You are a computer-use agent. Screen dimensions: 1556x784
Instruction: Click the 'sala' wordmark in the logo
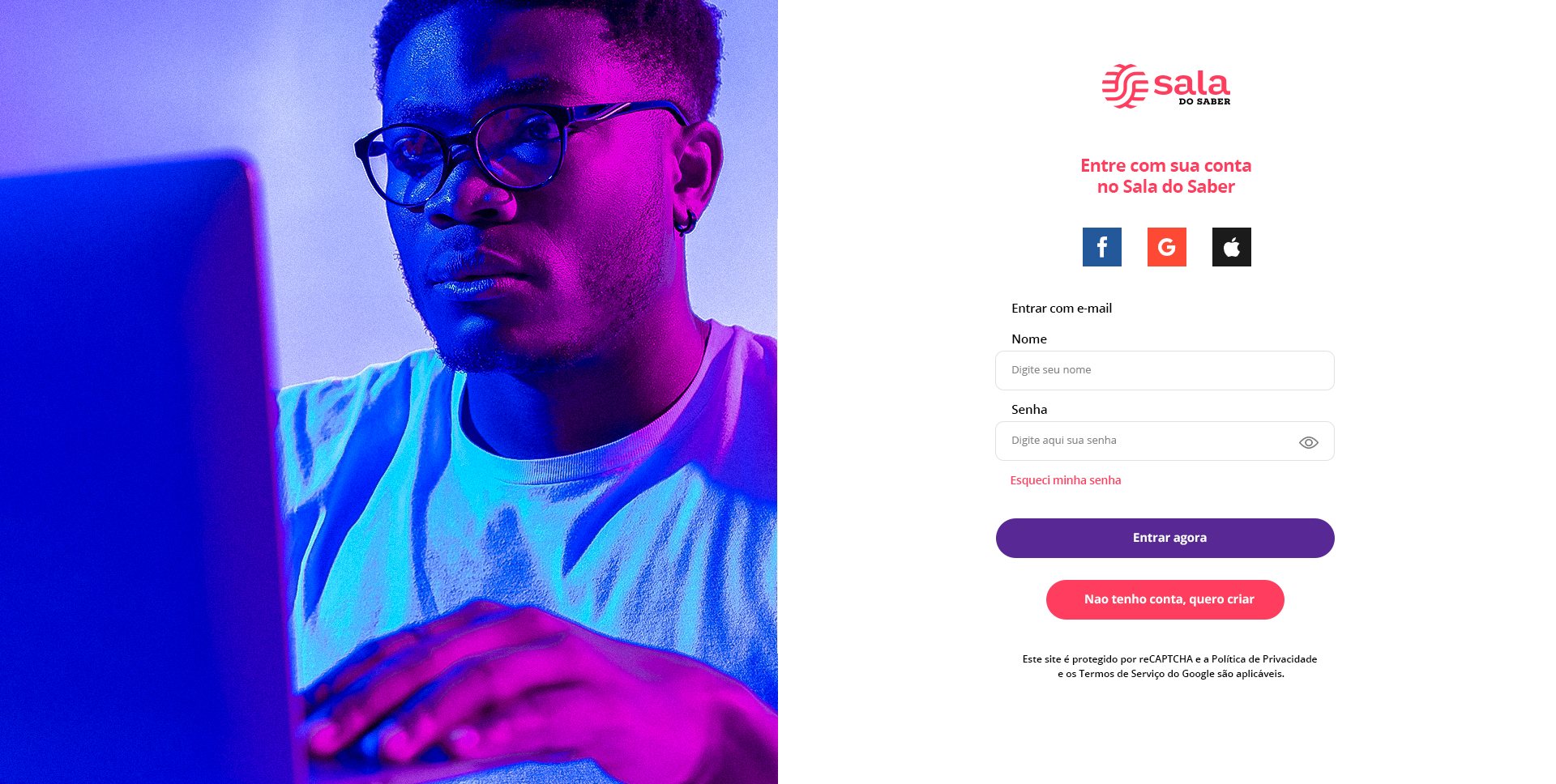click(1191, 83)
